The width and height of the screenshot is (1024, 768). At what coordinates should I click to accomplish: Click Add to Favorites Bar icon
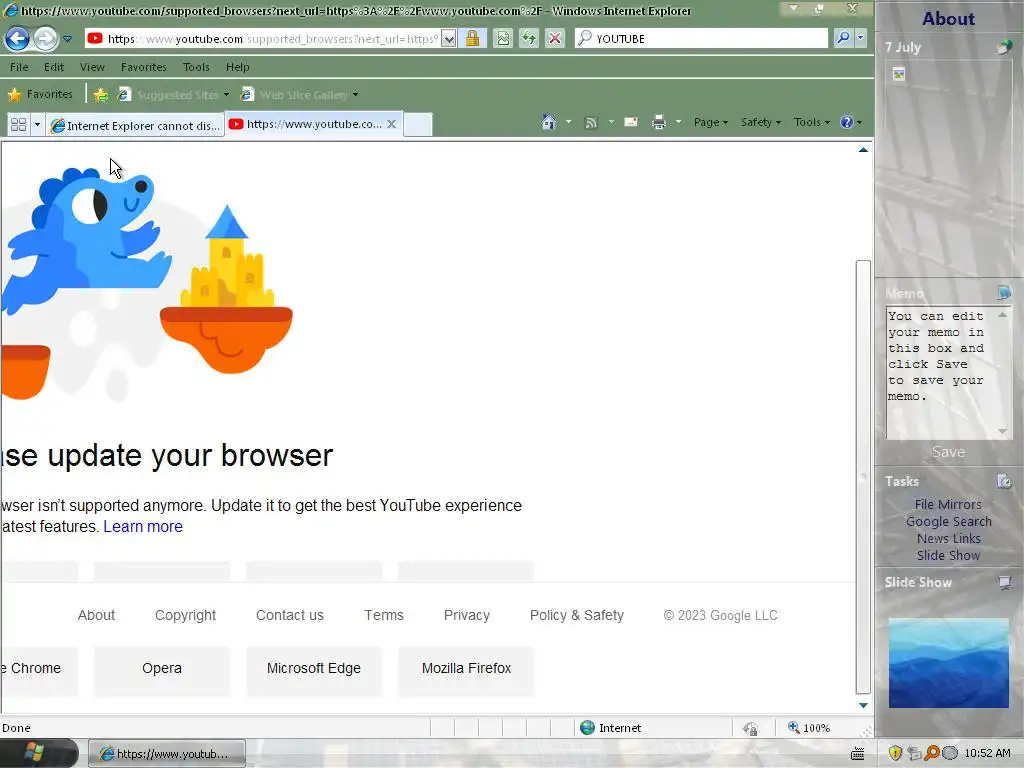click(101, 95)
